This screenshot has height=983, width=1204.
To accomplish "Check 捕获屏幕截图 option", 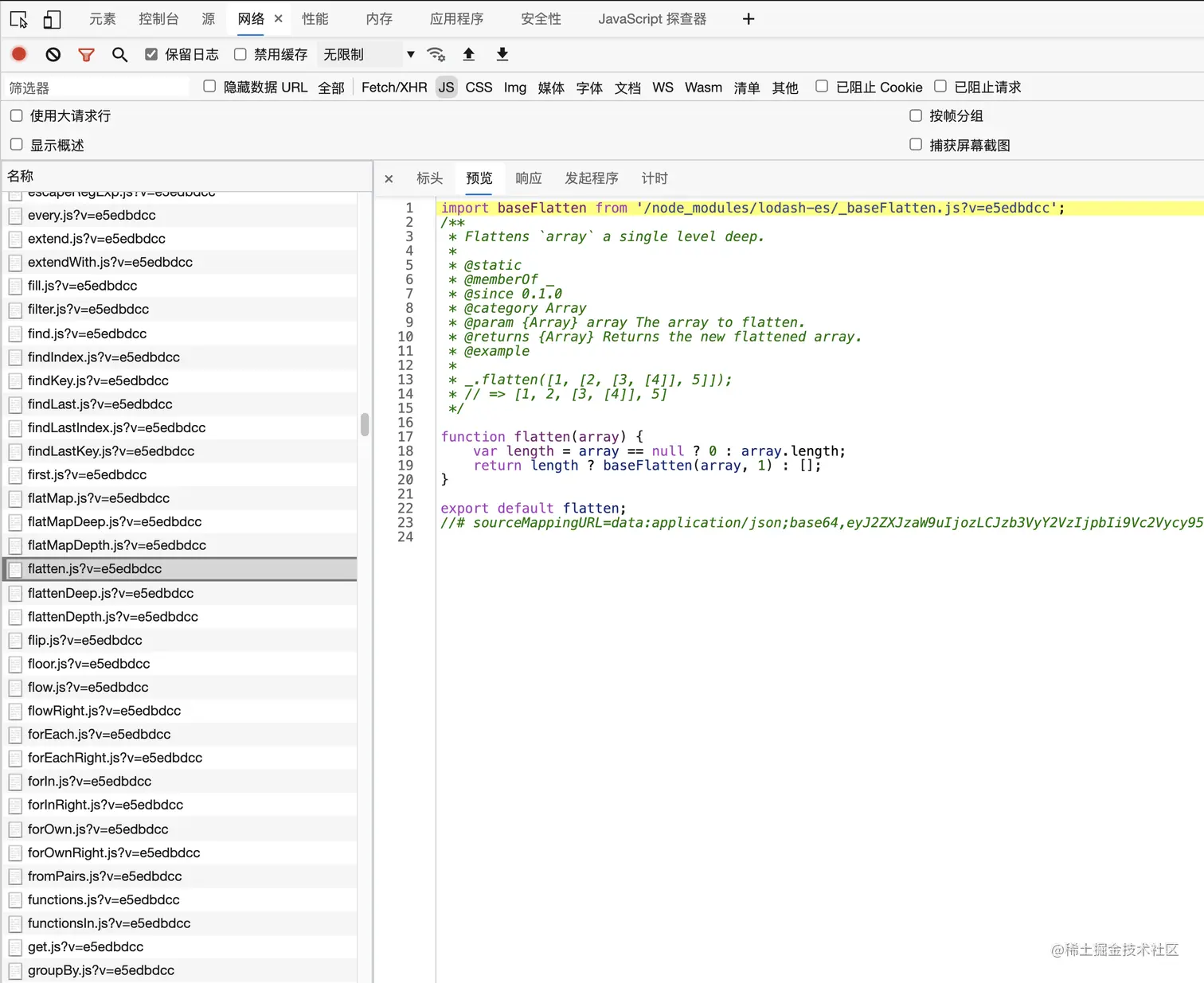I will click(x=916, y=144).
